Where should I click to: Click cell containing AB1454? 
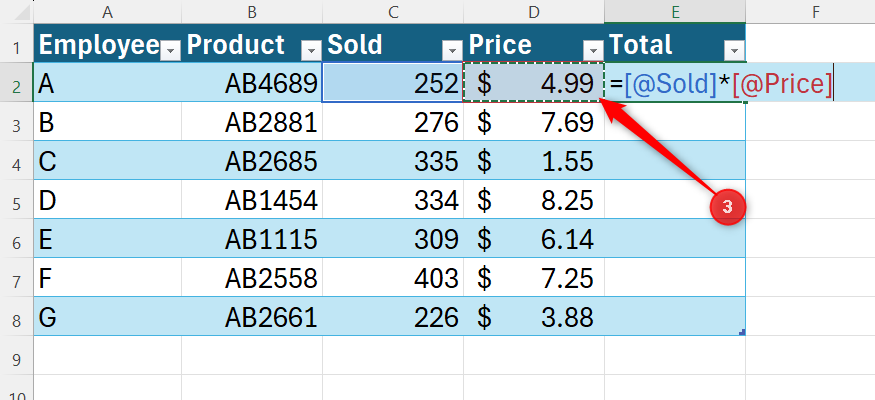point(252,199)
